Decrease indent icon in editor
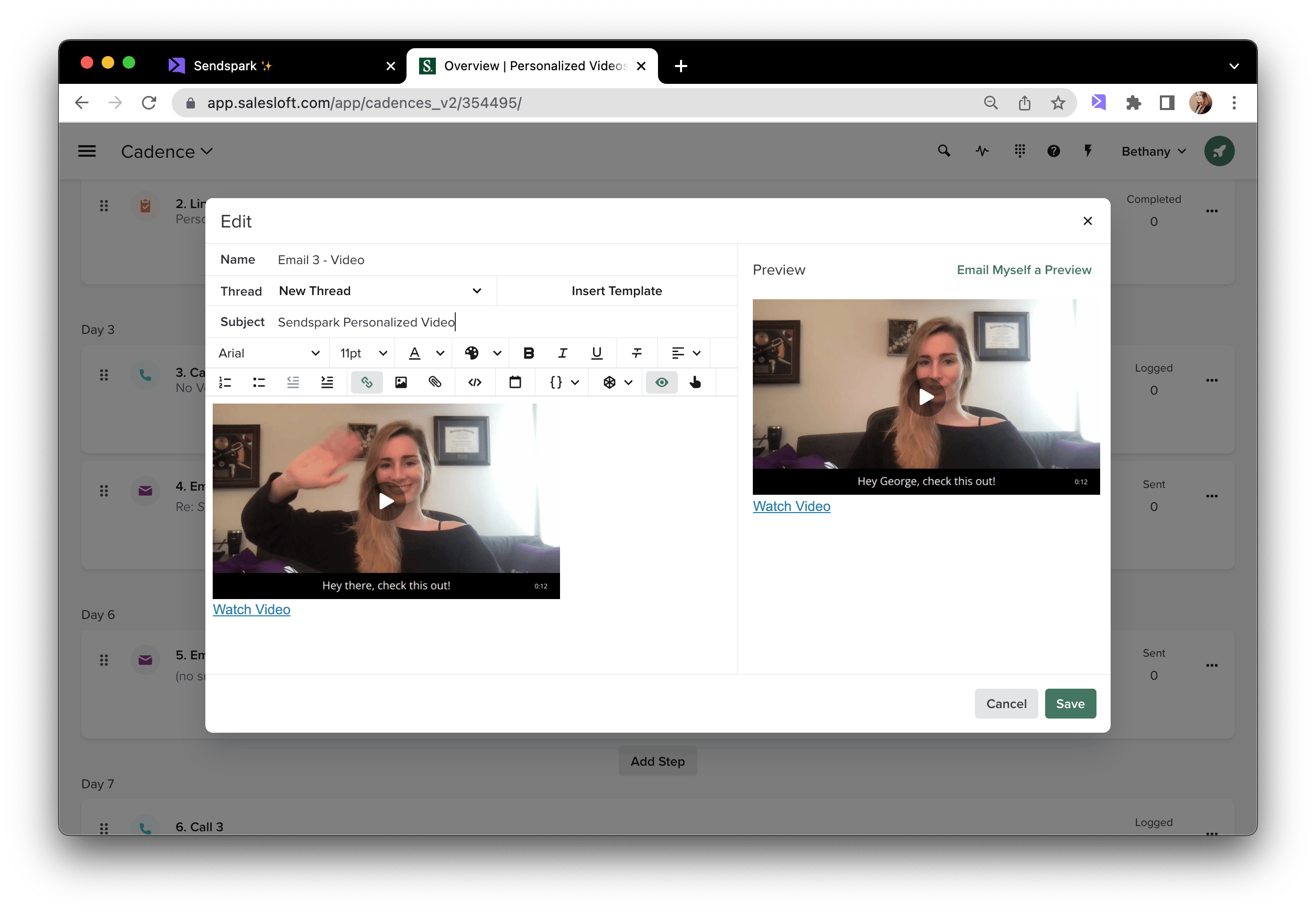 293,382
